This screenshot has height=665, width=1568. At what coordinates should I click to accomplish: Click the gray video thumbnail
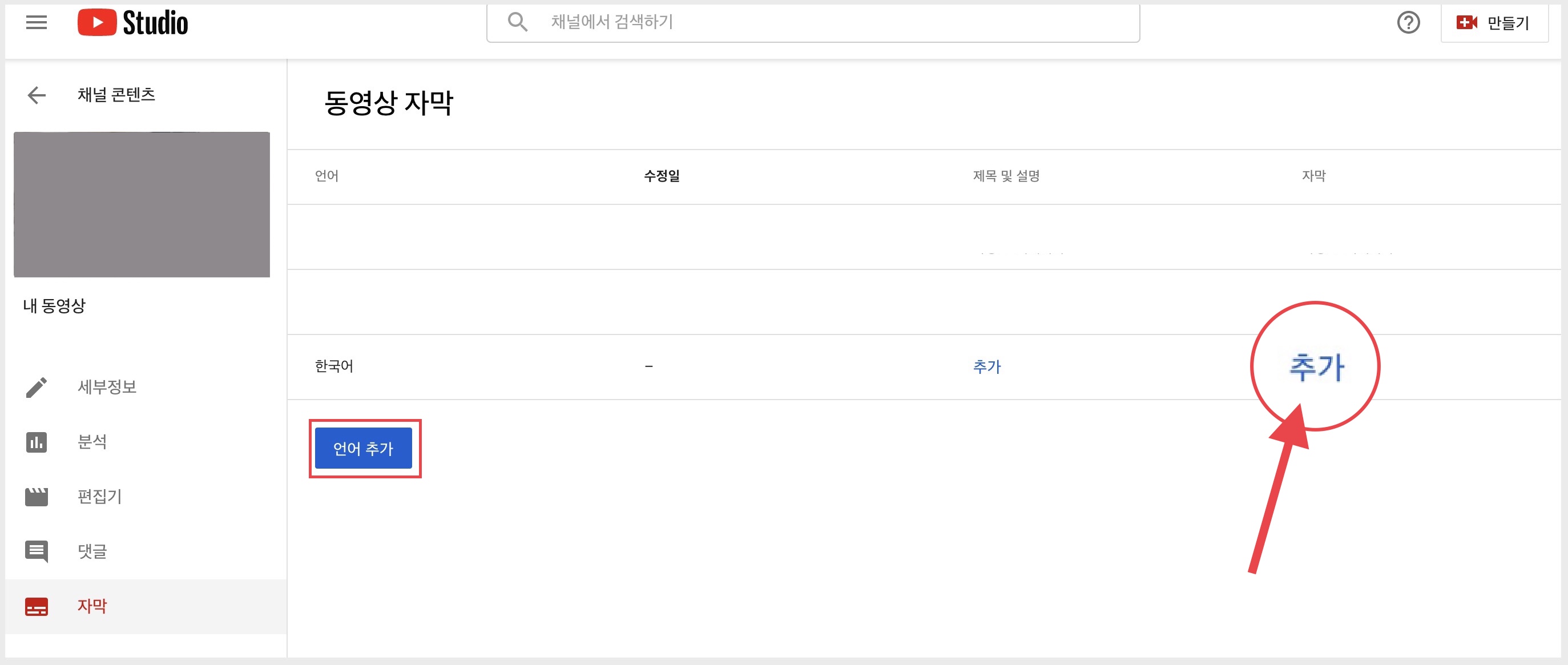(x=142, y=204)
